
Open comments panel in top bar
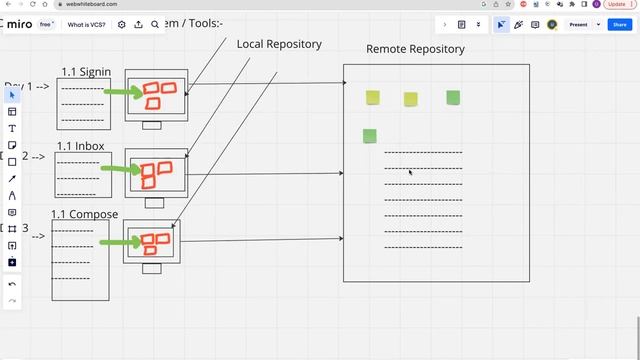click(535, 24)
